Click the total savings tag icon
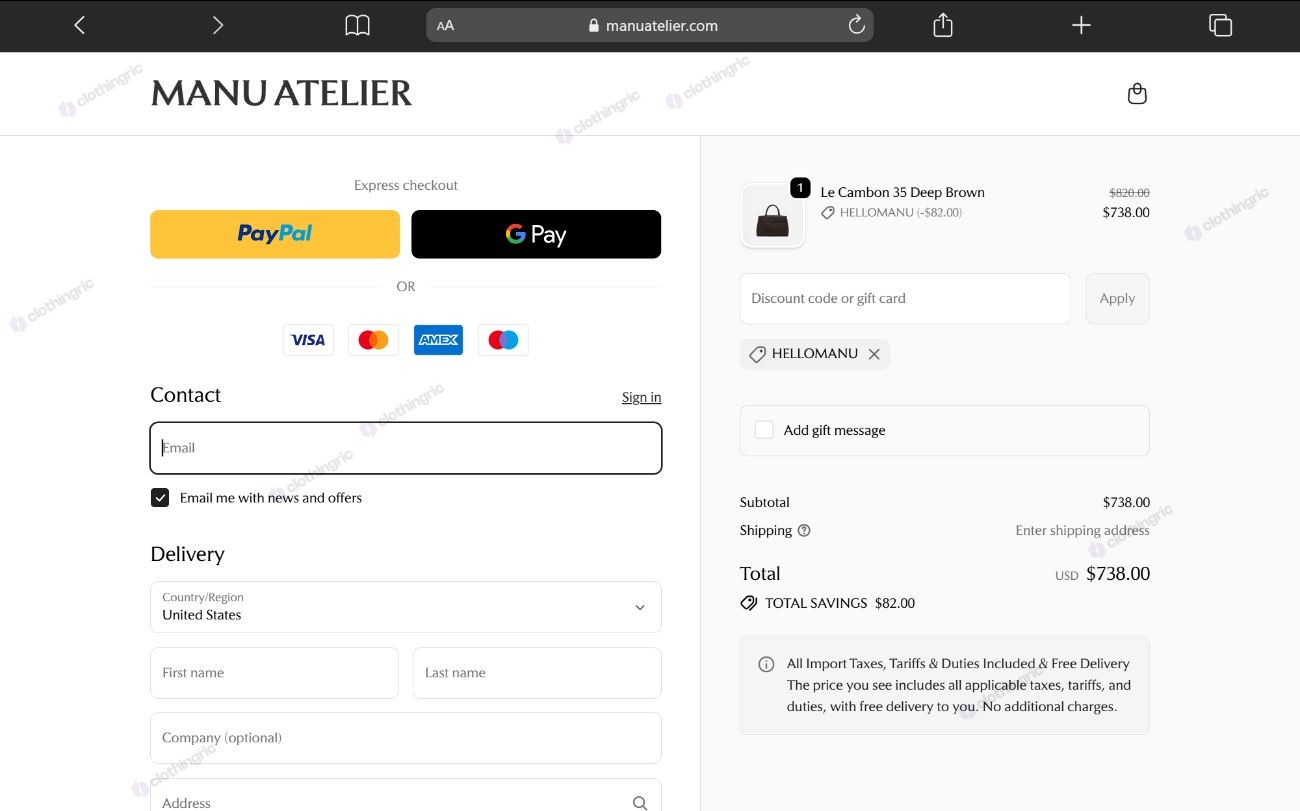 point(748,603)
